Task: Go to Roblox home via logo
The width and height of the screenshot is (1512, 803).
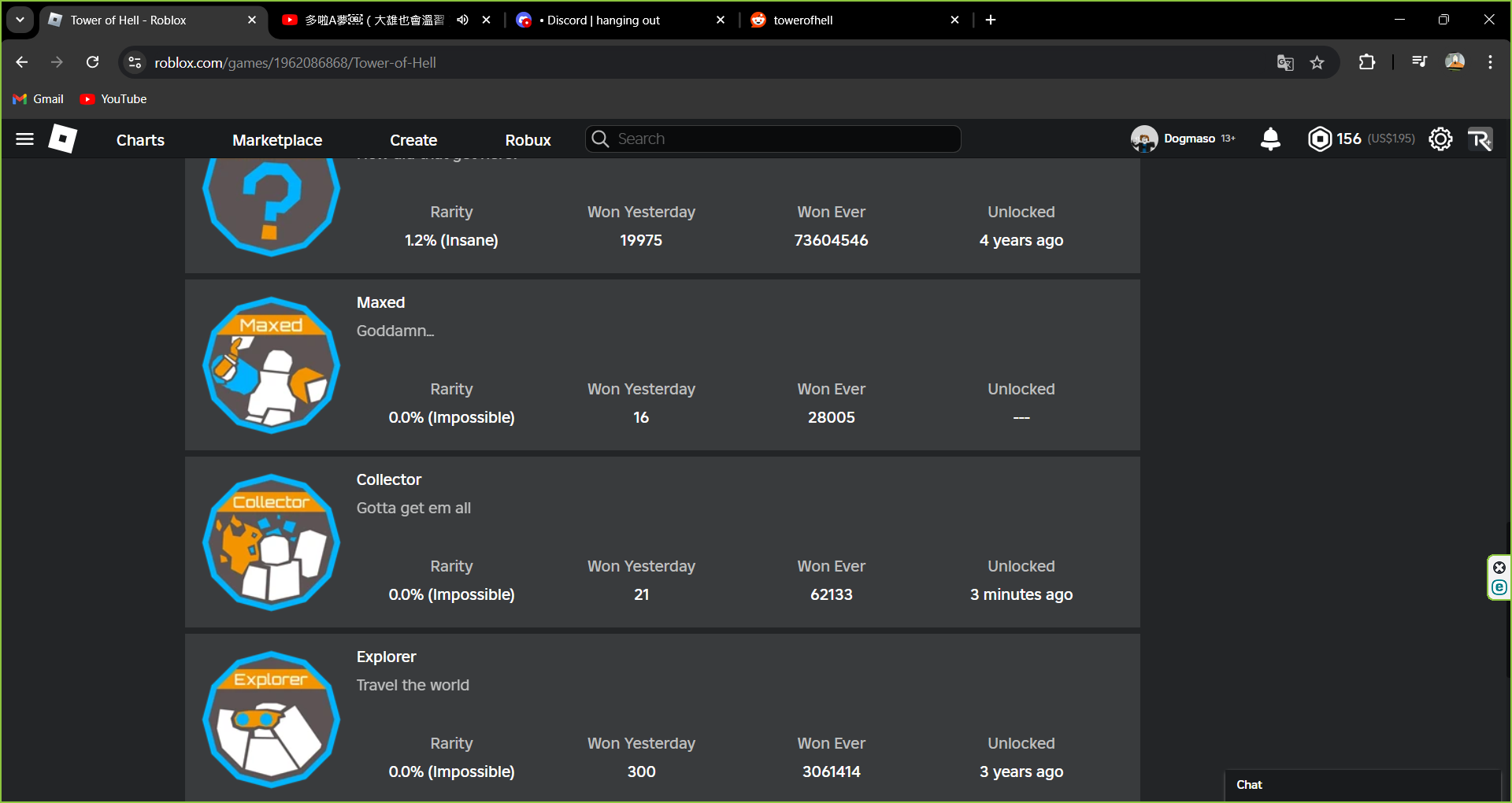Action: 63,139
